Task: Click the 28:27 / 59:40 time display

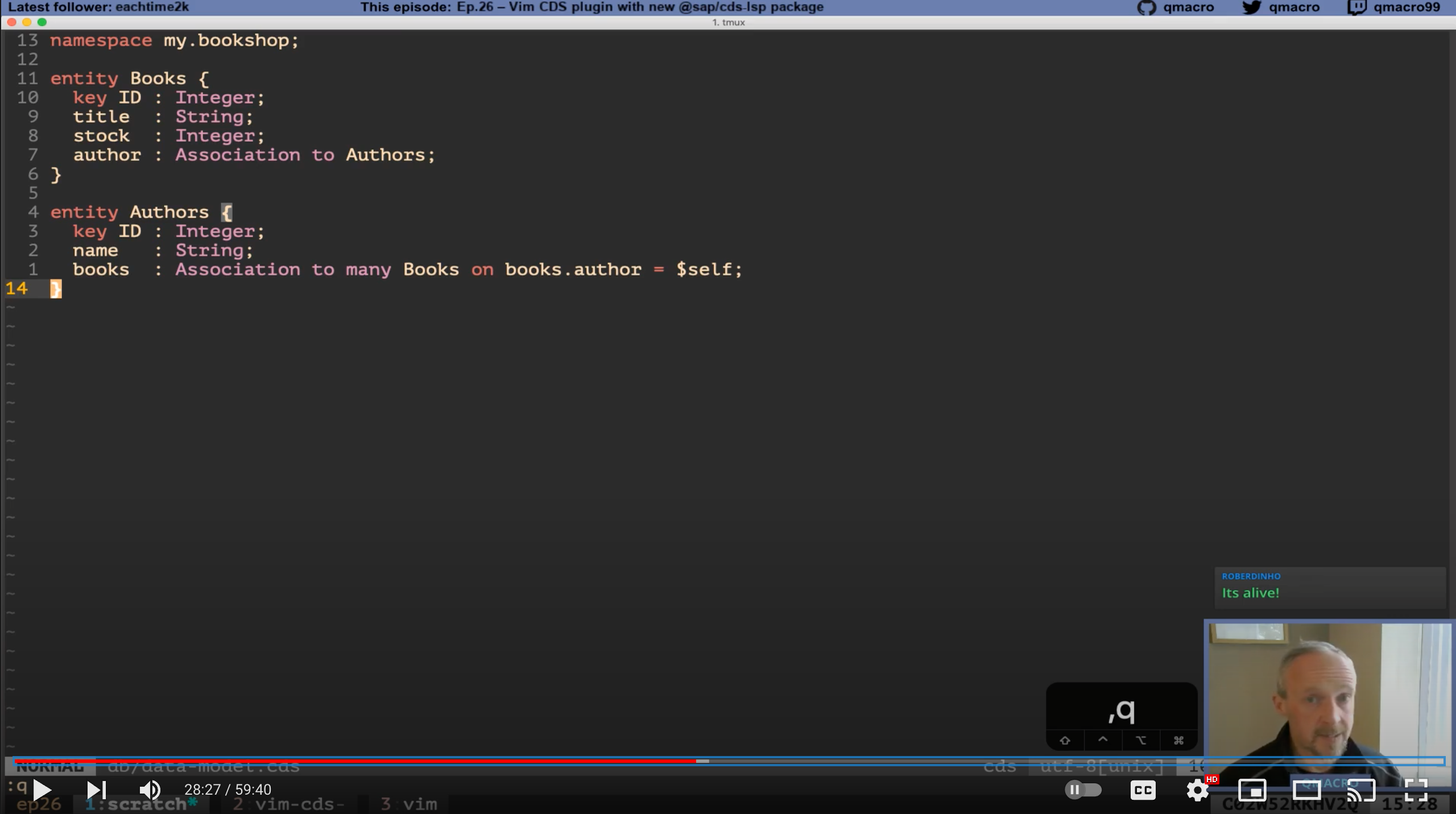Action: 227,790
